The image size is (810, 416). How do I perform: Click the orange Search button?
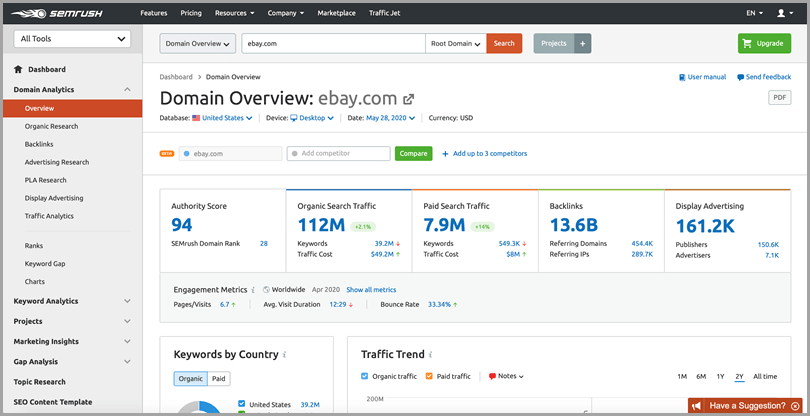click(x=504, y=44)
